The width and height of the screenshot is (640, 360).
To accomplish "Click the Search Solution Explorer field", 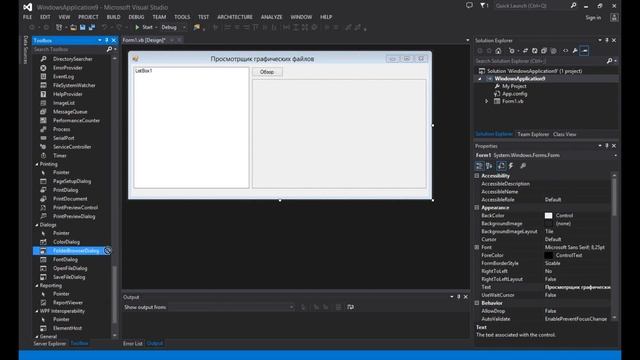I will tap(540, 61).
